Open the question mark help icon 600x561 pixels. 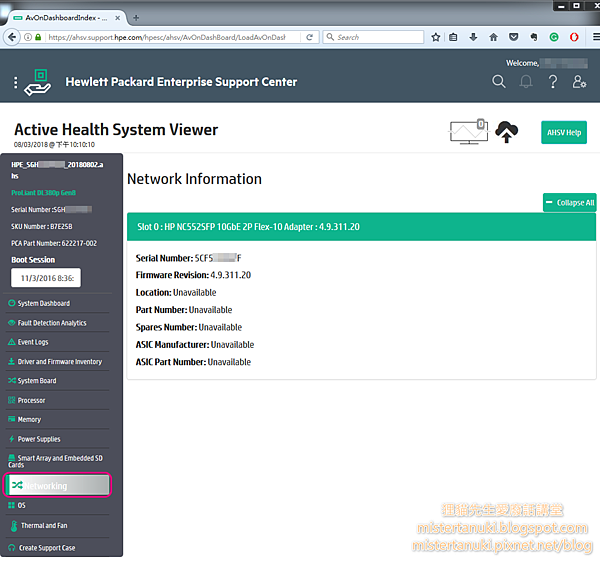click(x=553, y=82)
